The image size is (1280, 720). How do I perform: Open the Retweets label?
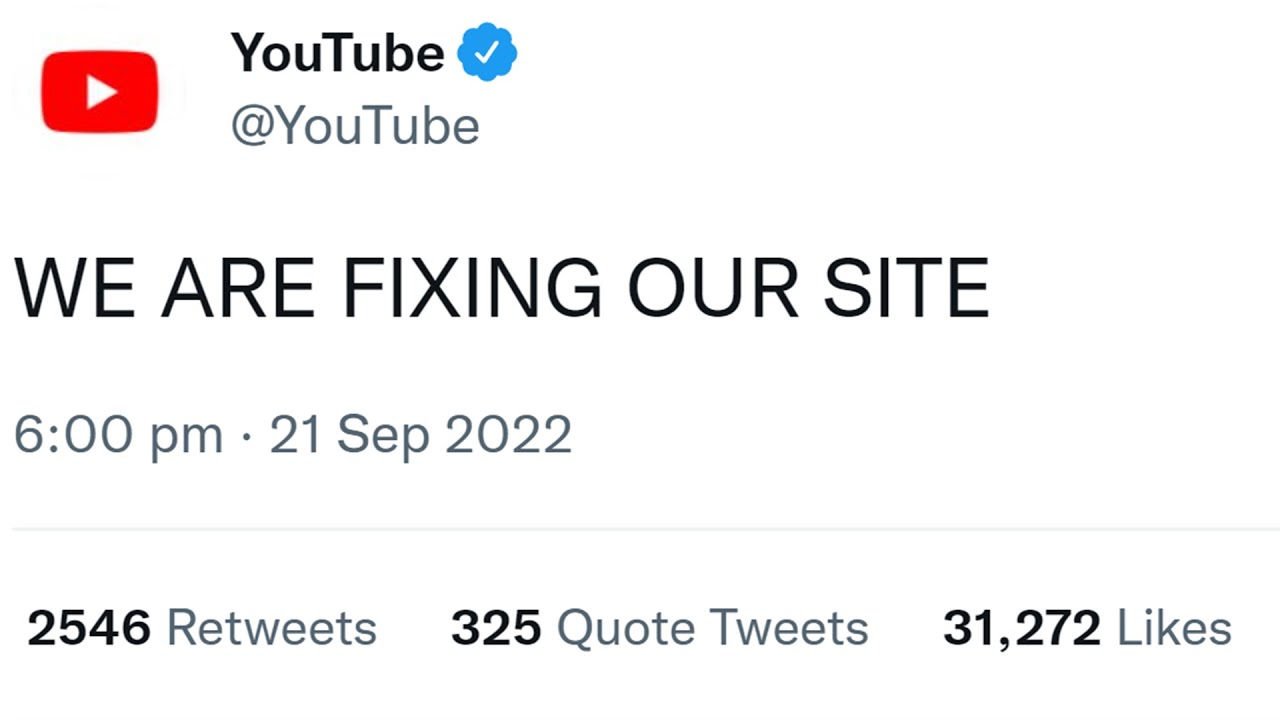click(x=271, y=628)
